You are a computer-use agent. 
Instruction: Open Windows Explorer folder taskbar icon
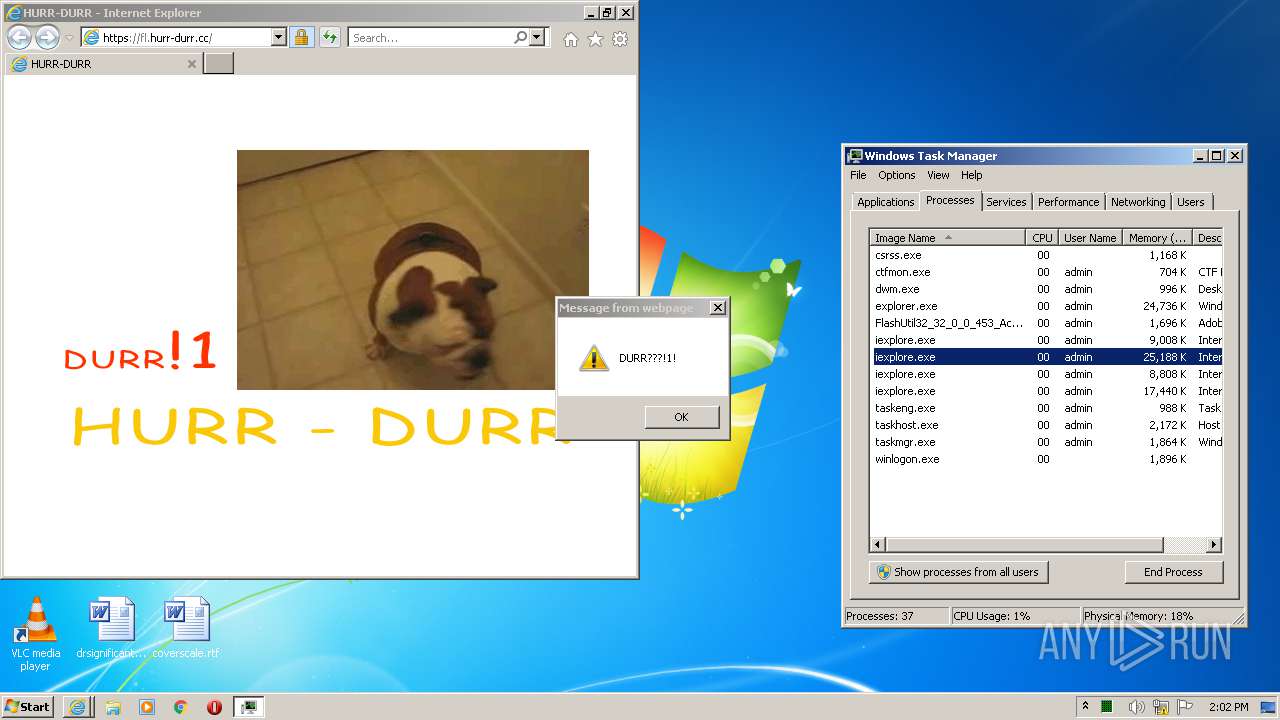click(113, 707)
